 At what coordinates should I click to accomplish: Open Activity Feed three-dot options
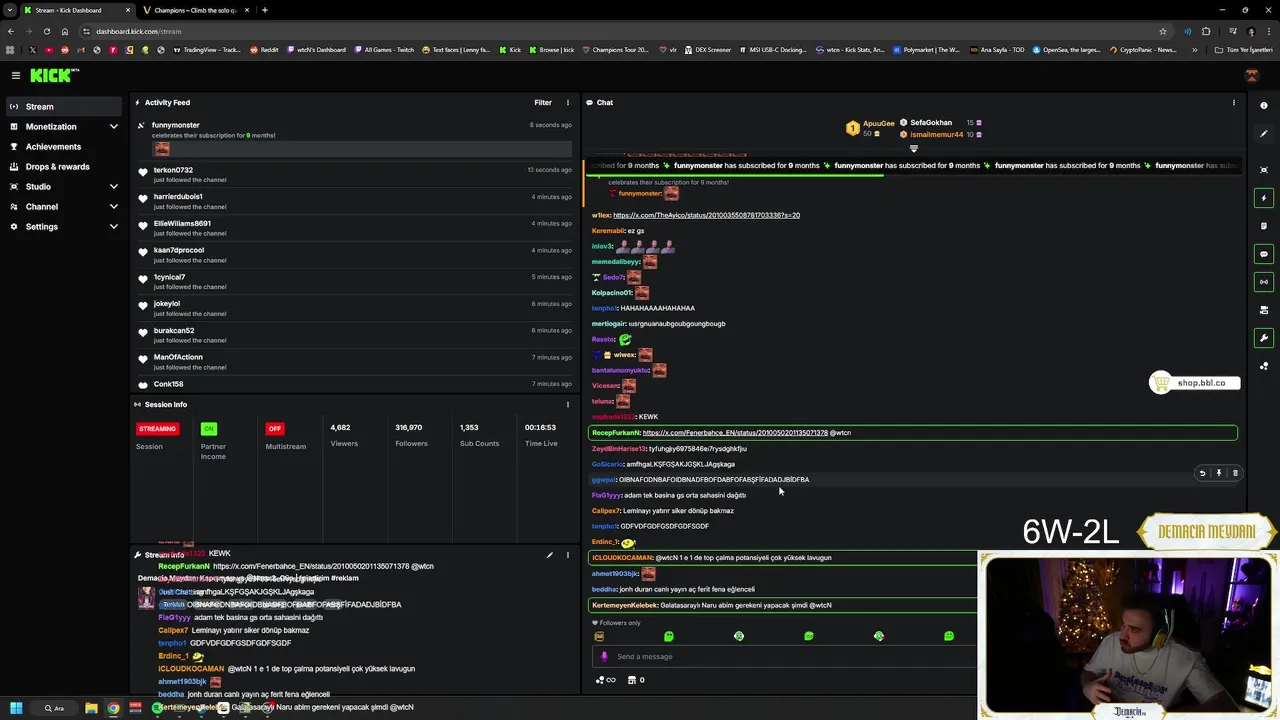[x=568, y=102]
